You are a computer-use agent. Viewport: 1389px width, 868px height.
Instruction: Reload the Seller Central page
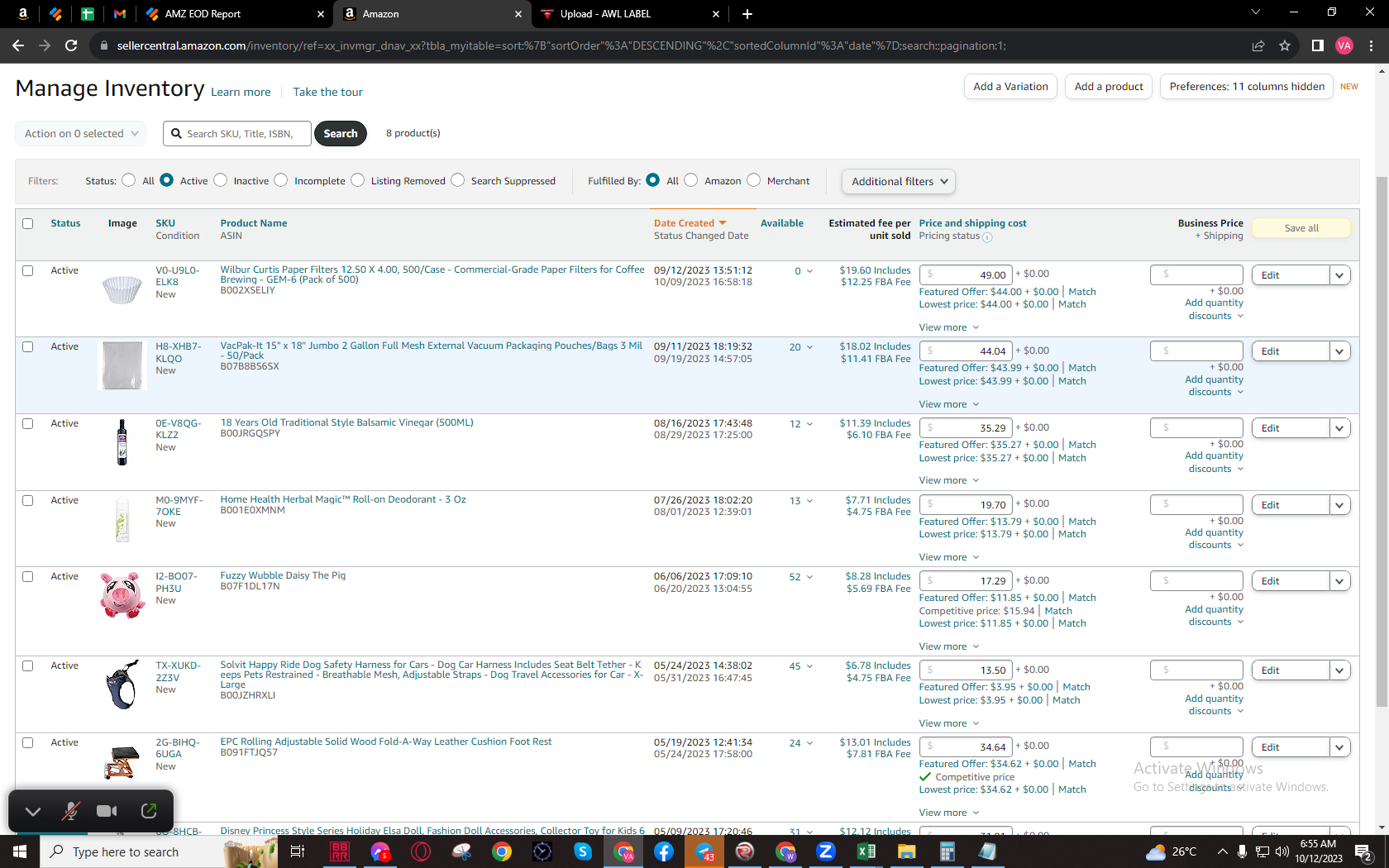tap(71, 45)
